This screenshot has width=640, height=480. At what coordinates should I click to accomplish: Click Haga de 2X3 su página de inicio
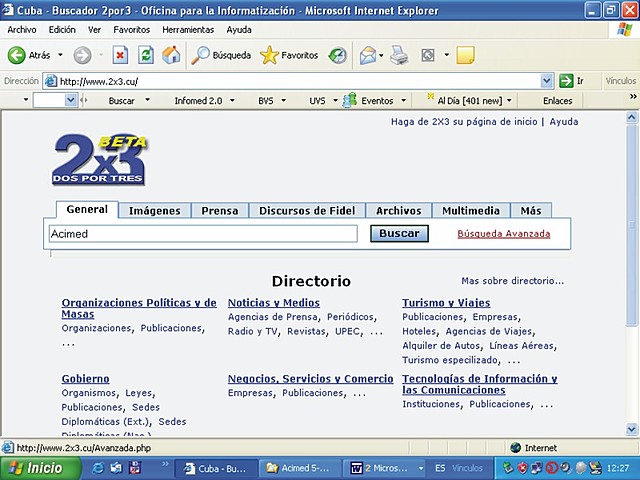(464, 122)
